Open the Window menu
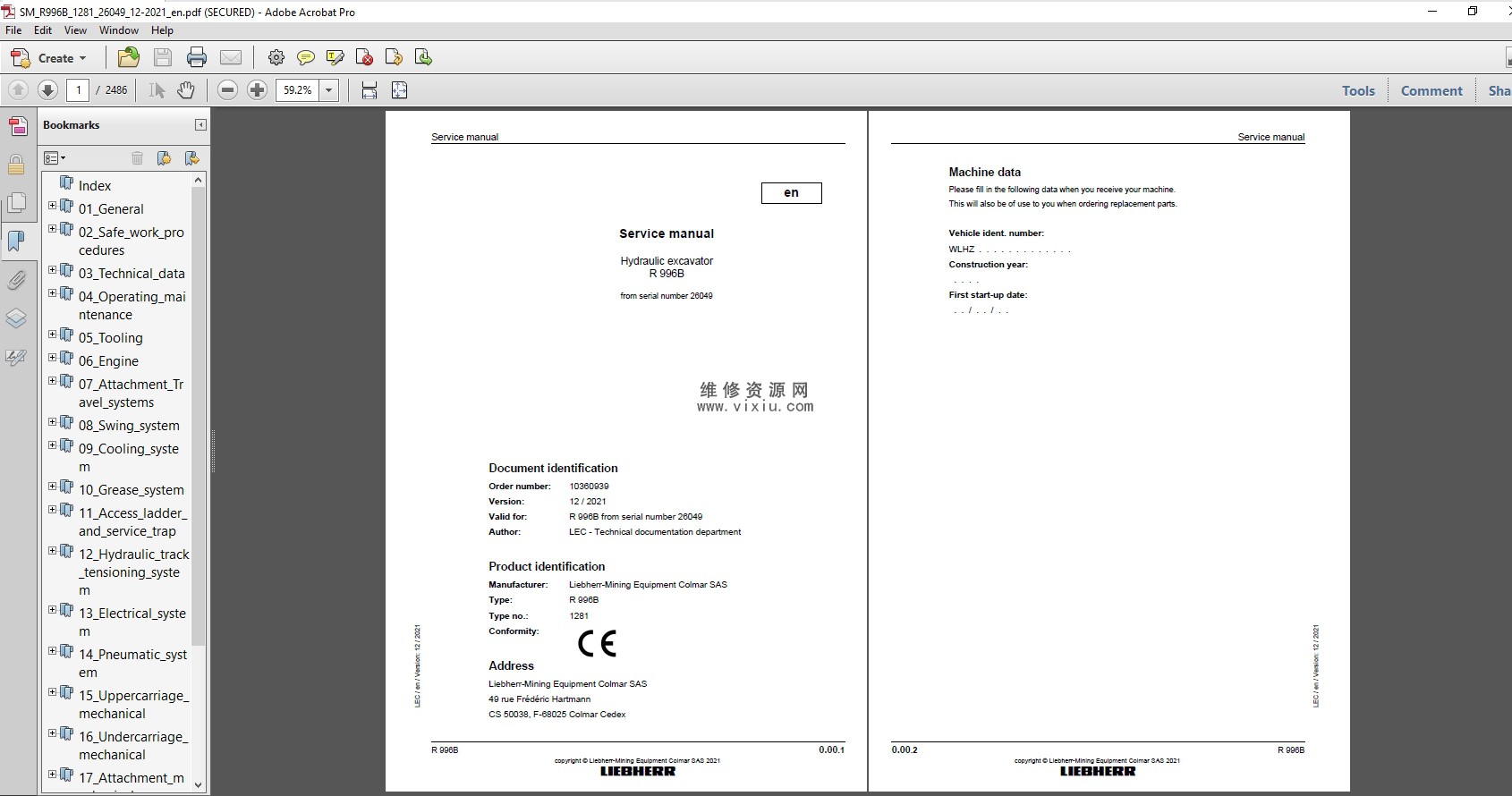 pos(118,30)
